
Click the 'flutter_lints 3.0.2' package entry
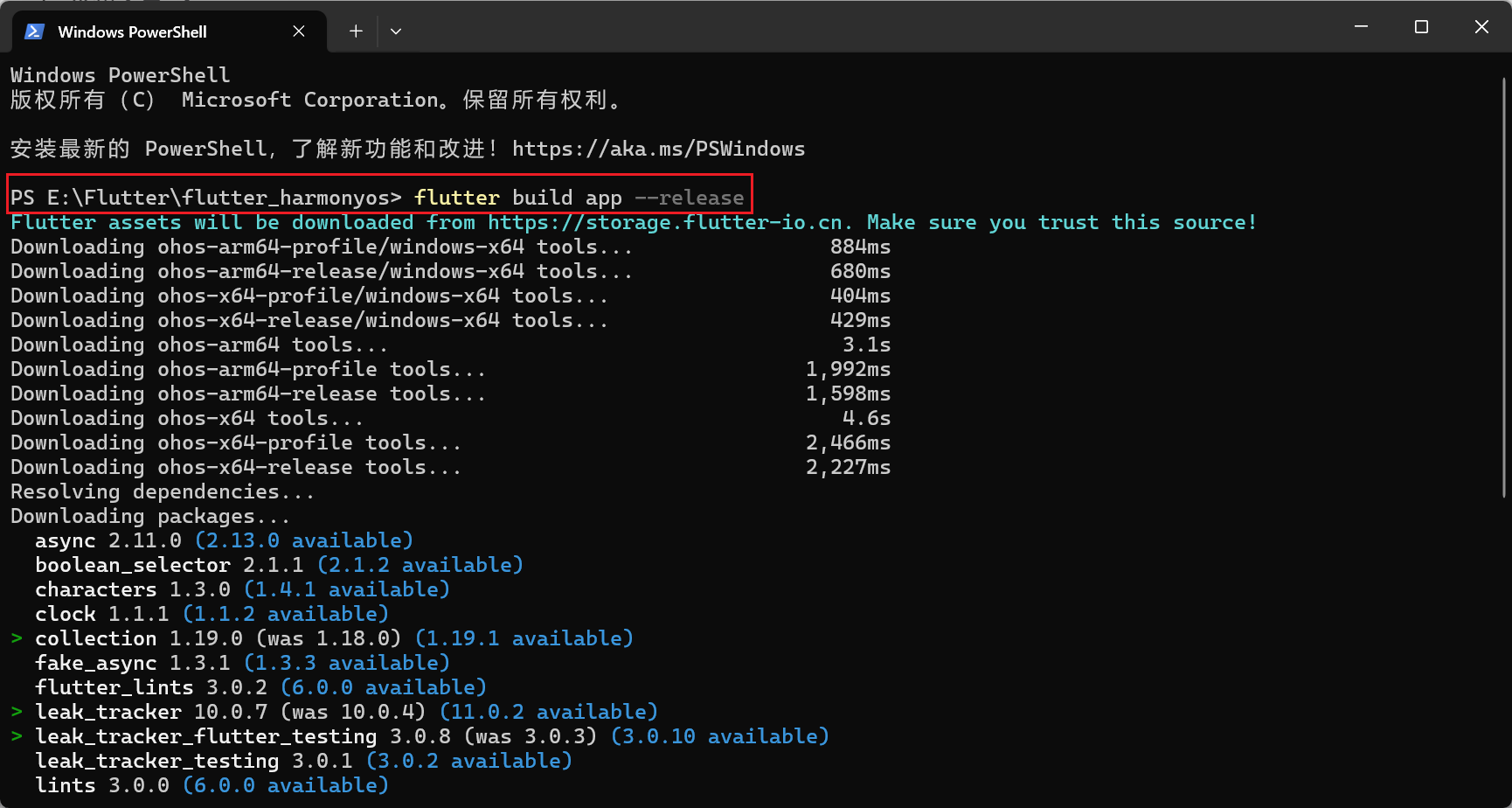151,687
